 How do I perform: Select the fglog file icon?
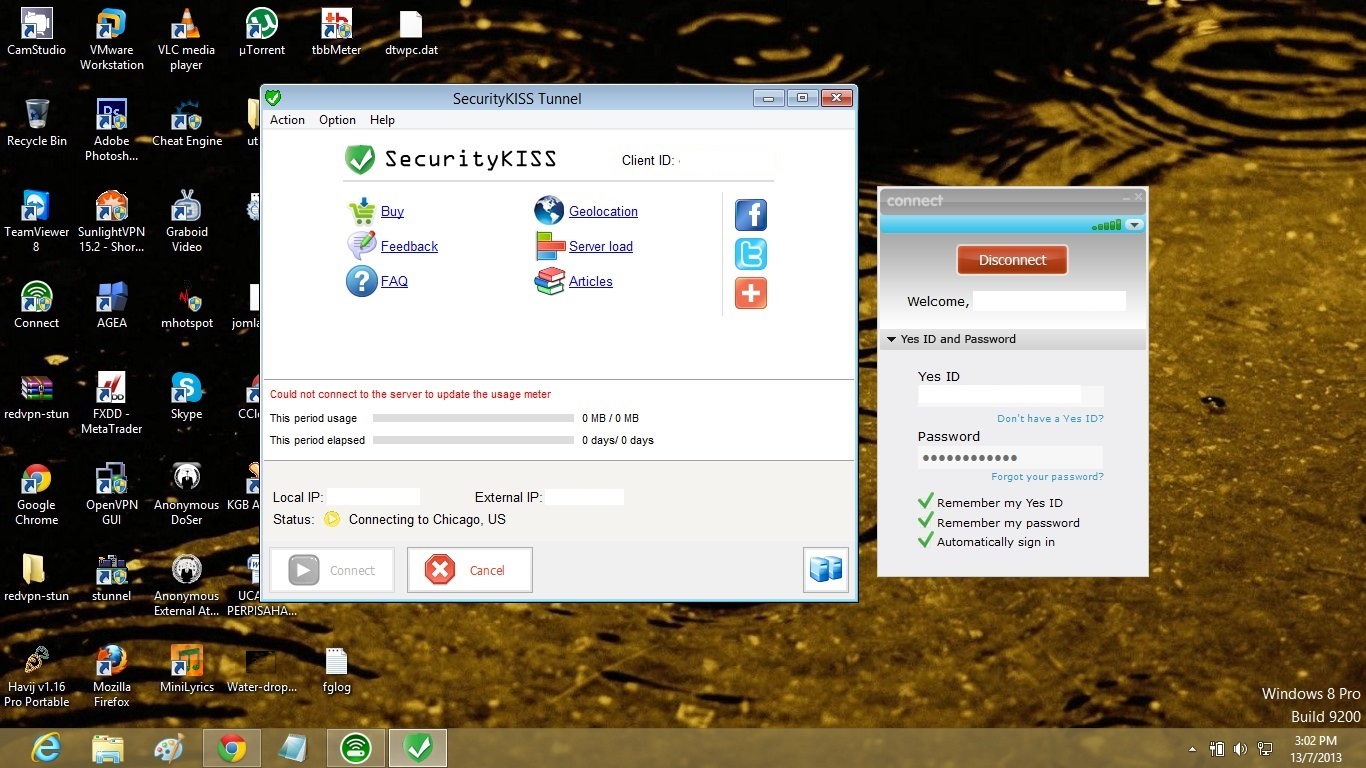tap(336, 669)
